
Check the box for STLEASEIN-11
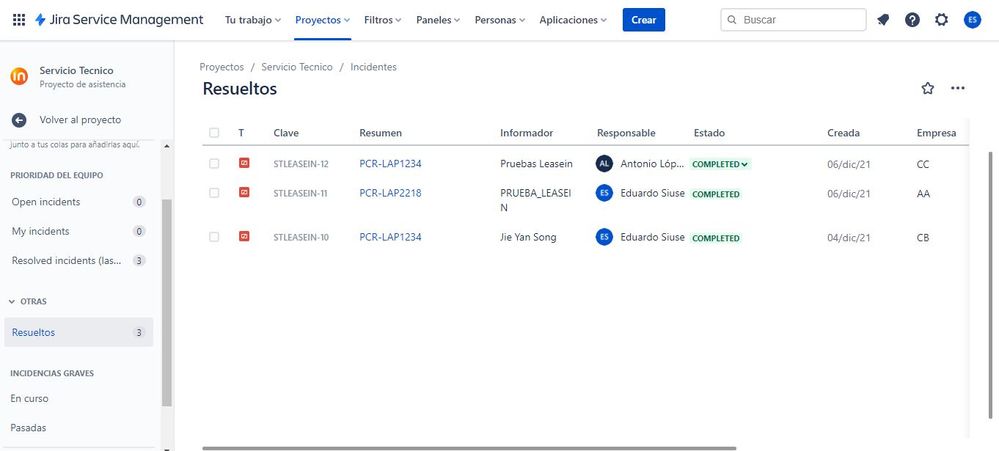(214, 193)
